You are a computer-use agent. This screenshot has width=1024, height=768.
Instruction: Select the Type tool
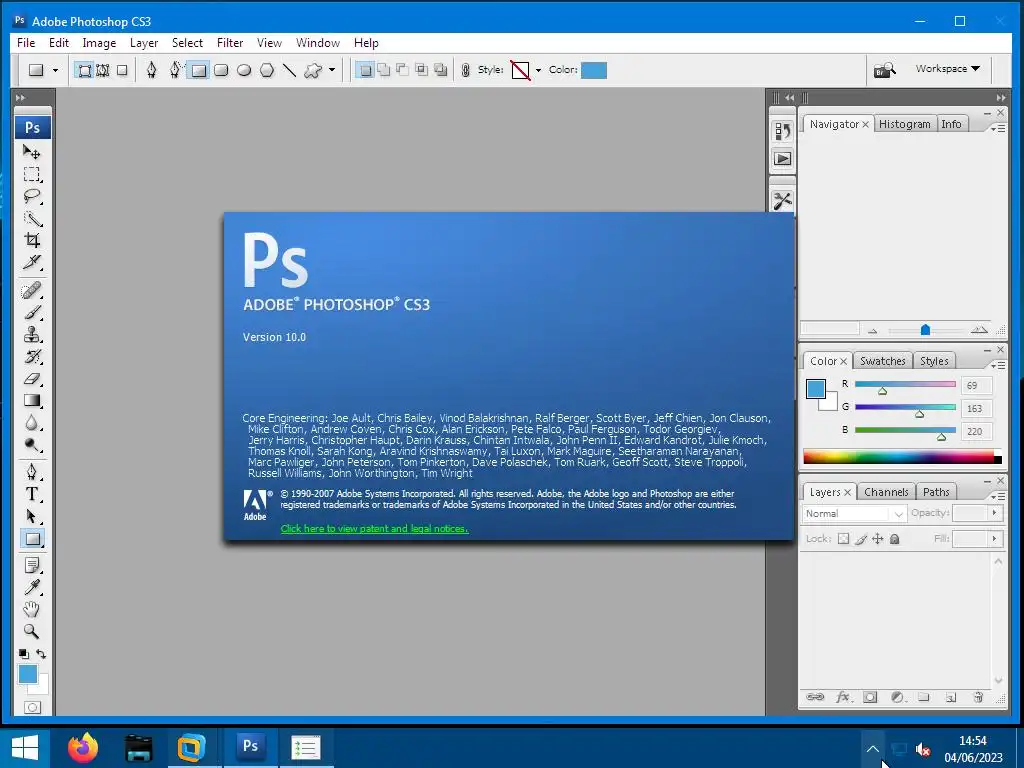pyautogui.click(x=32, y=494)
